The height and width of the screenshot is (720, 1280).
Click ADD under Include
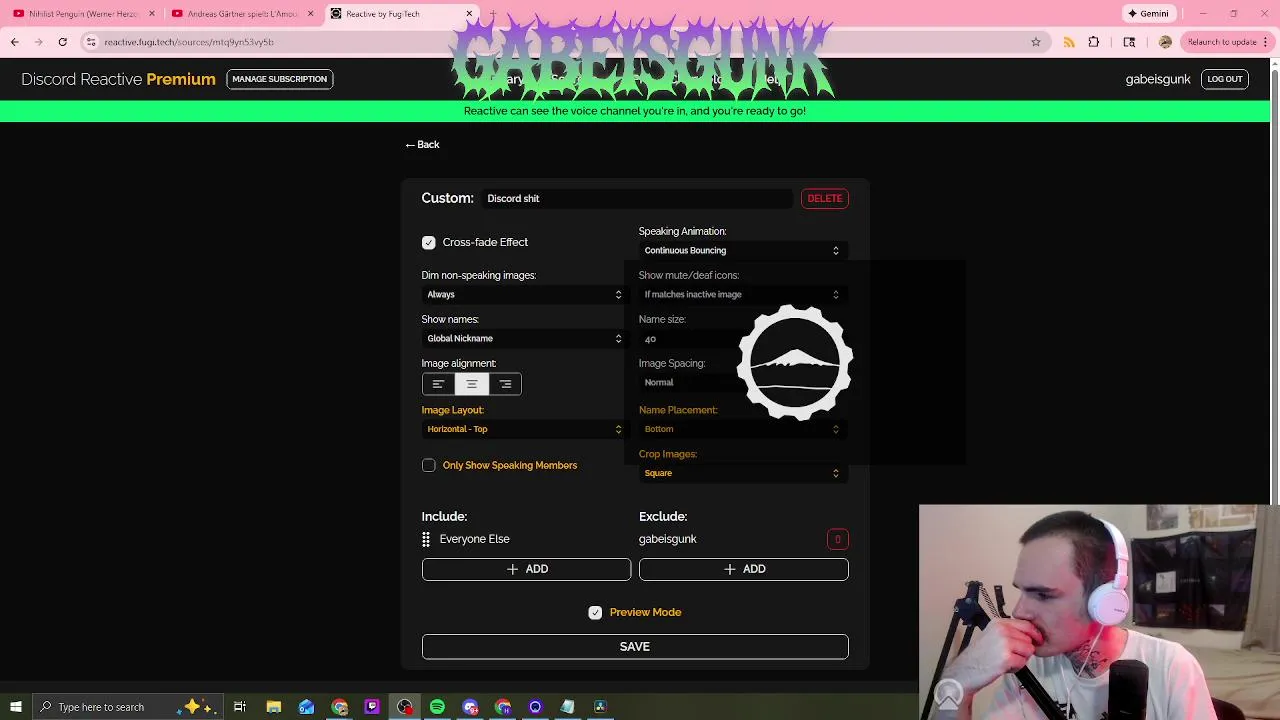tap(526, 569)
